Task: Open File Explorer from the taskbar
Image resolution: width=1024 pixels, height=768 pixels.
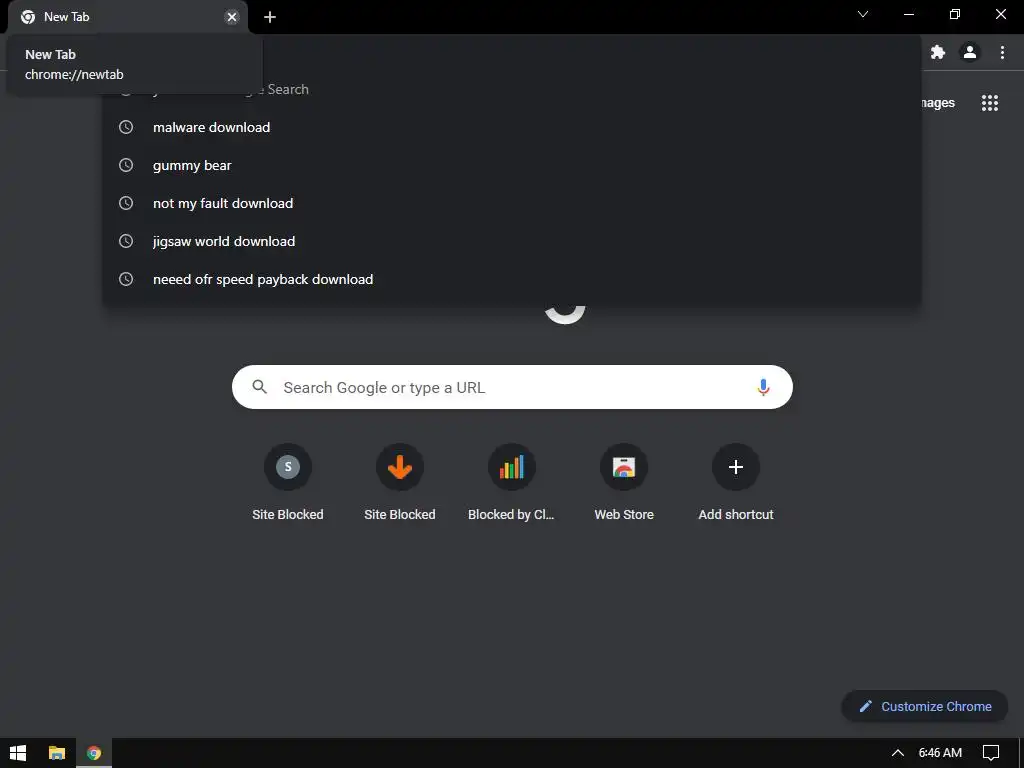Action: pyautogui.click(x=57, y=753)
